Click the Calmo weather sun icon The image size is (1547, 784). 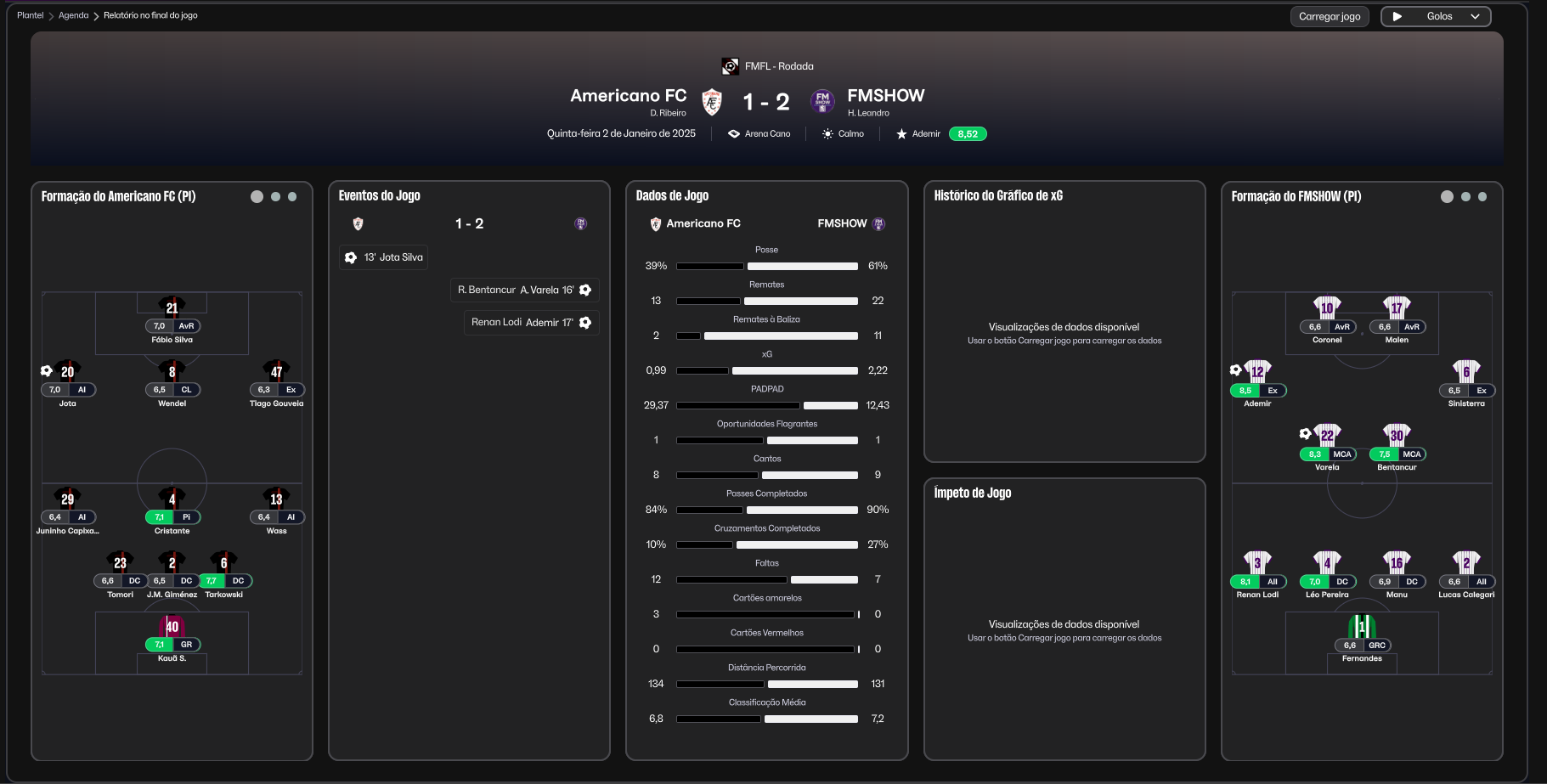point(827,134)
